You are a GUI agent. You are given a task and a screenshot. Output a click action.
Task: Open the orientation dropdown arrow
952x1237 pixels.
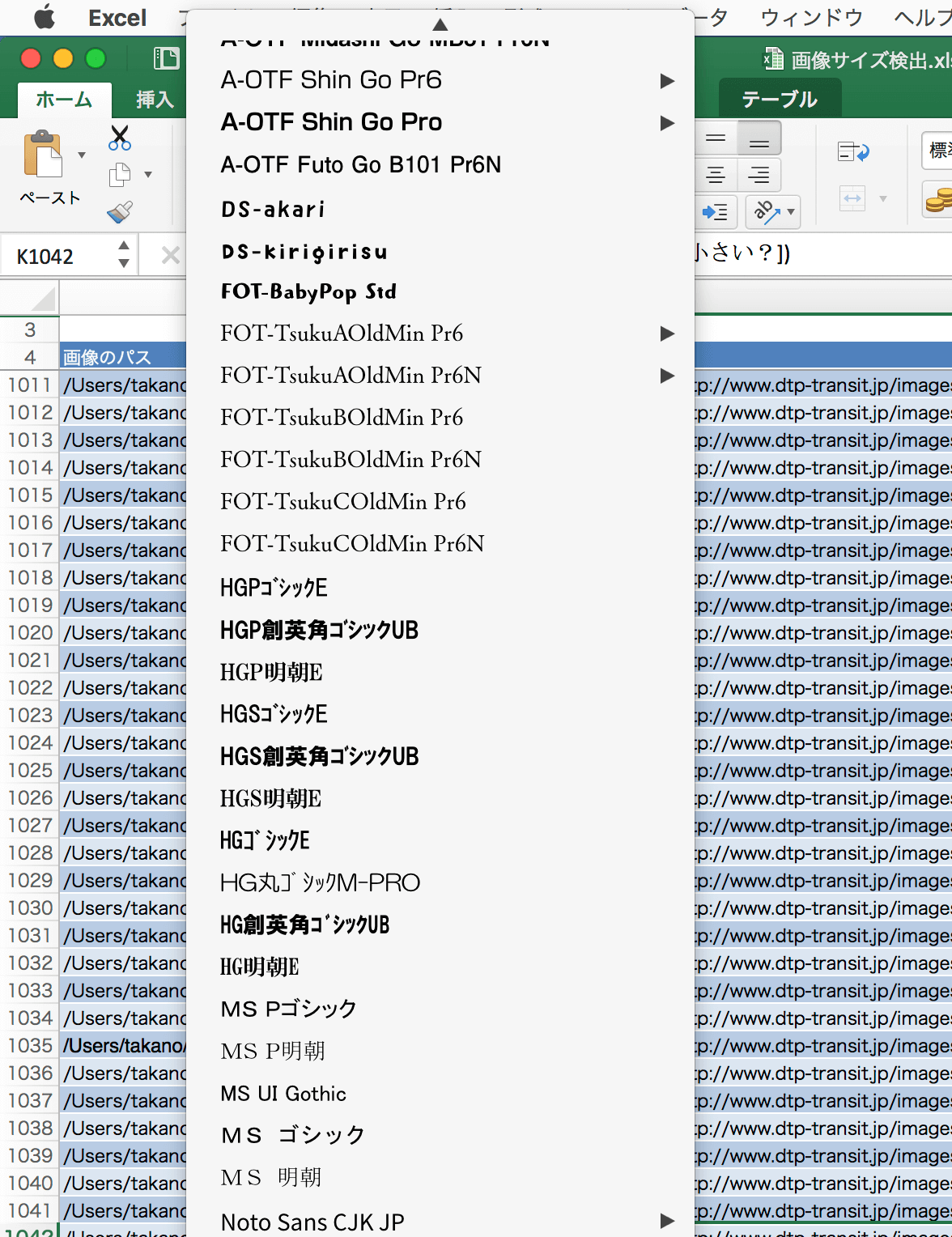click(x=791, y=212)
